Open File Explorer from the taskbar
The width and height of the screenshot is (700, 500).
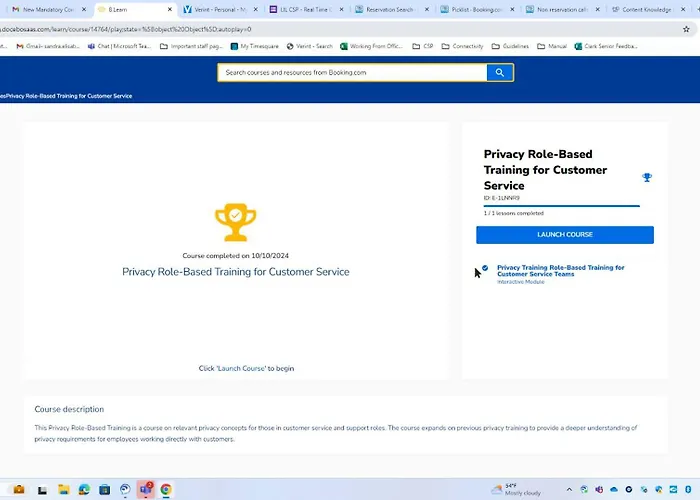point(63,490)
